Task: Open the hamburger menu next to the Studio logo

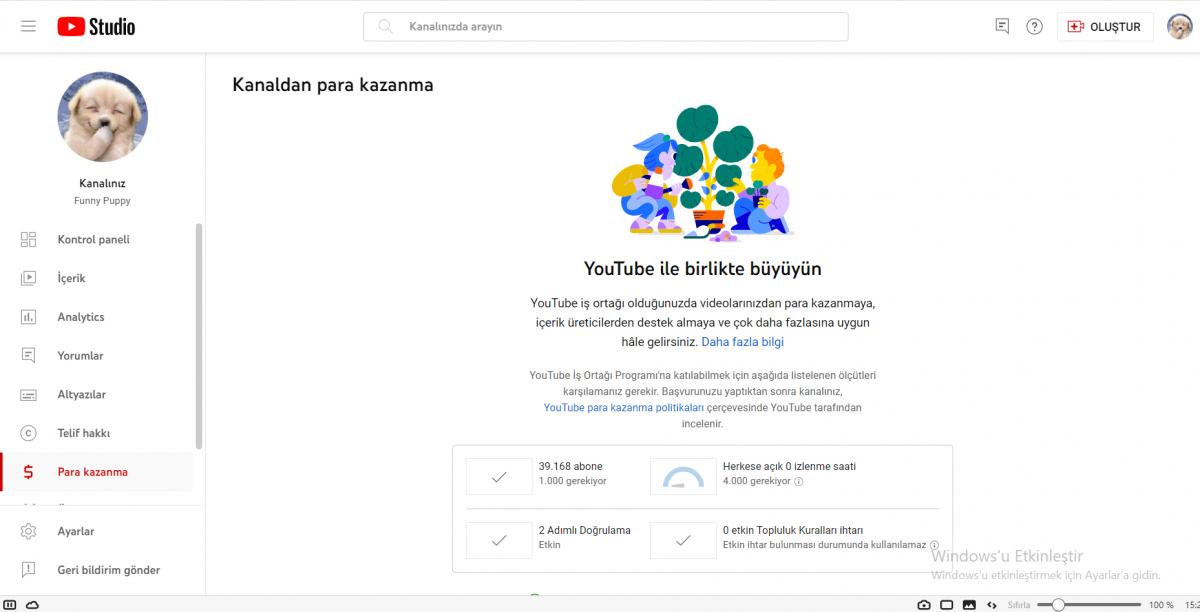Action: click(28, 26)
